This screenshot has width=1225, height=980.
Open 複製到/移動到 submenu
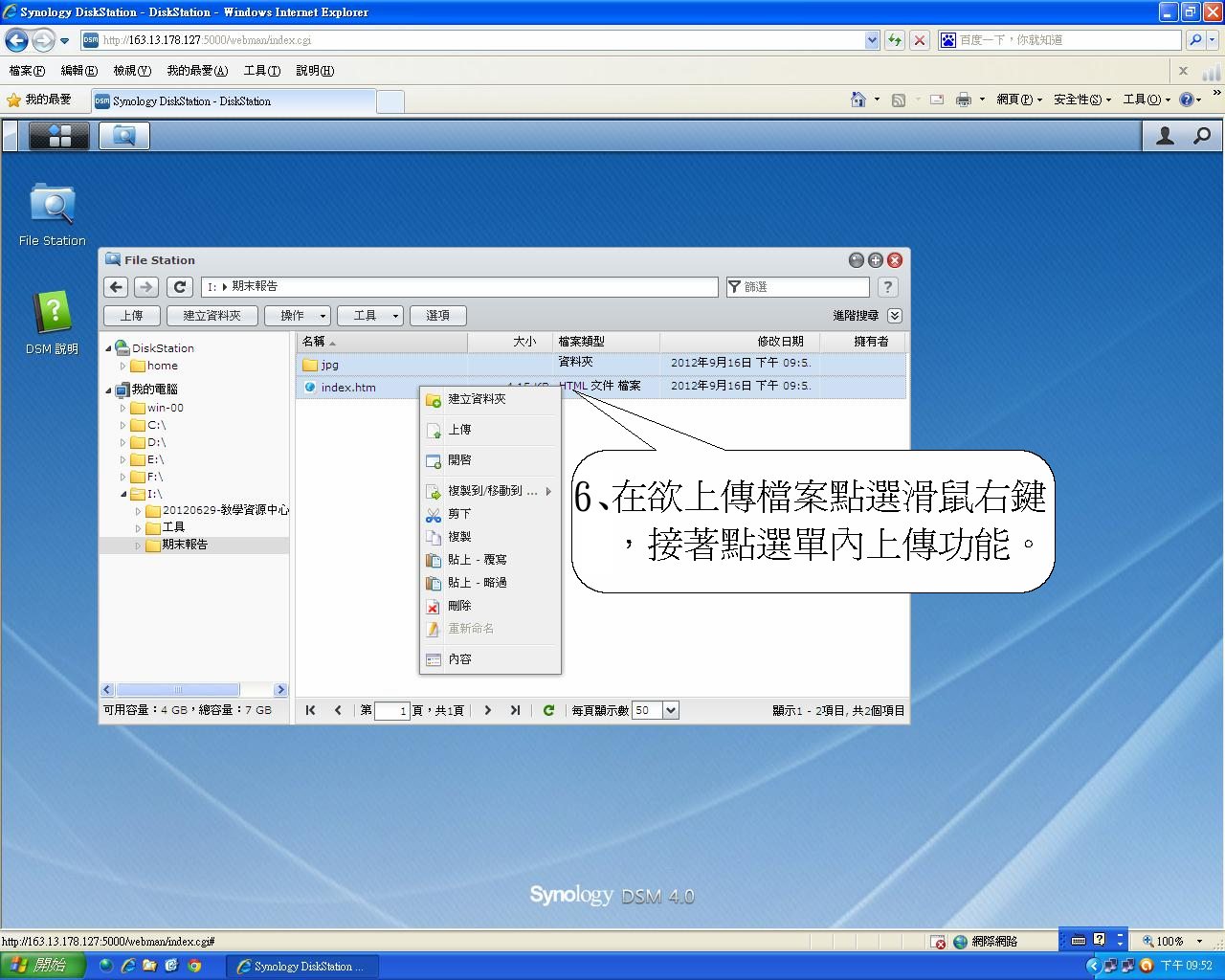[489, 491]
